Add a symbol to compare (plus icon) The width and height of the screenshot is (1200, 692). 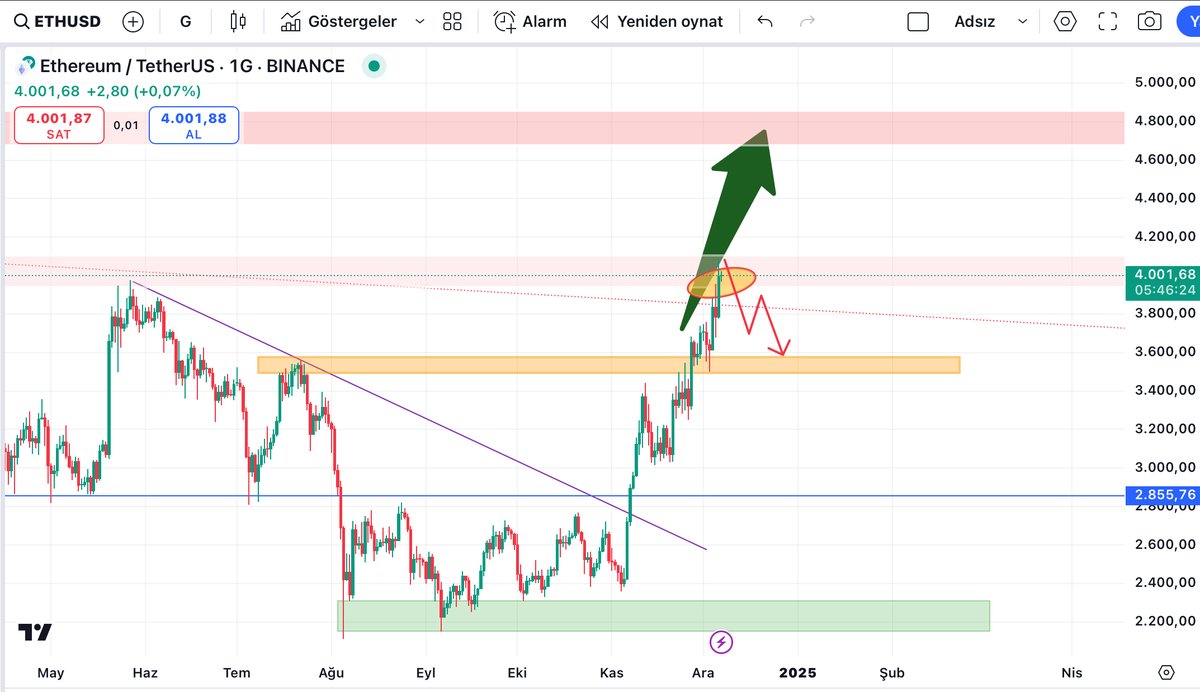click(132, 21)
